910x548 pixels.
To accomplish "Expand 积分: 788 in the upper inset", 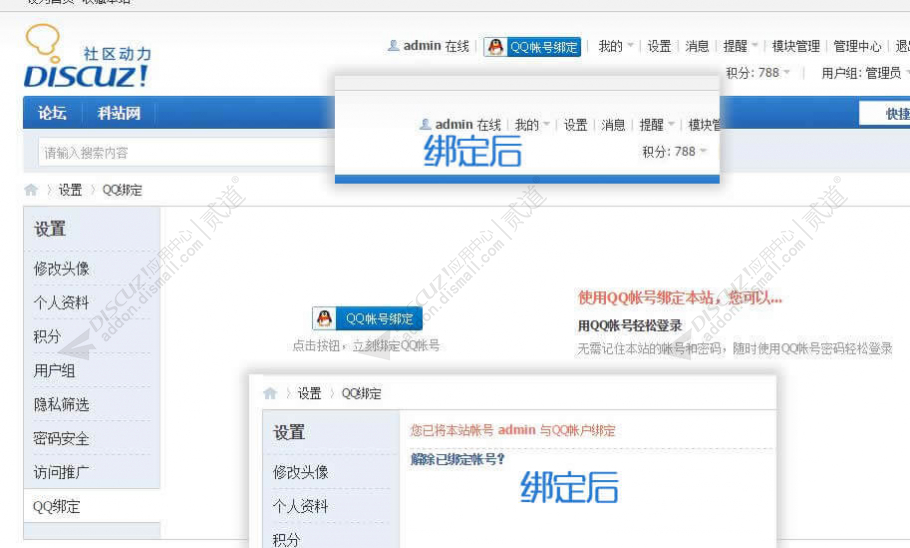I will pyautogui.click(x=674, y=152).
